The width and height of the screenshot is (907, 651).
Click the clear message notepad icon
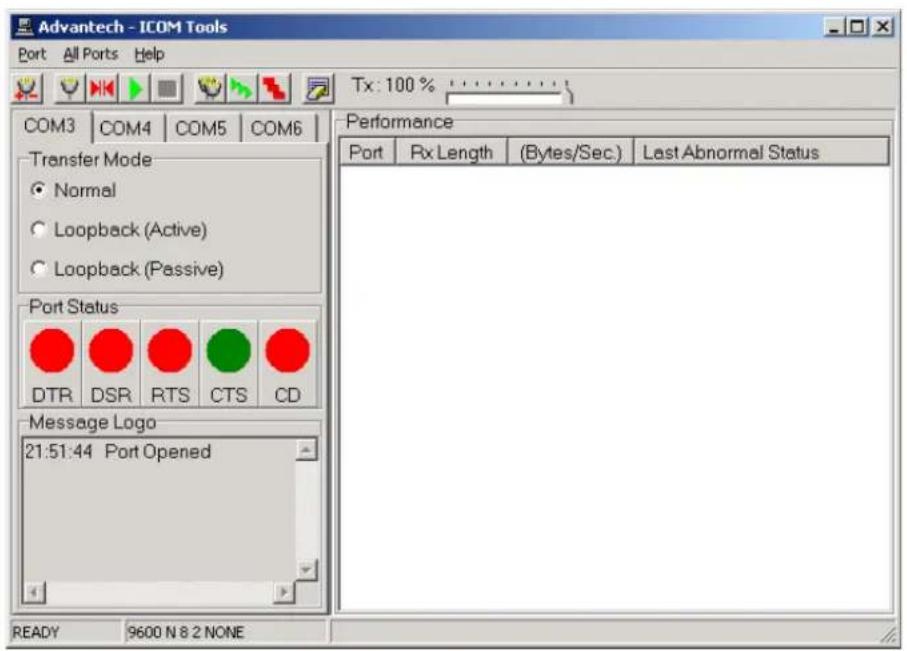tap(318, 89)
